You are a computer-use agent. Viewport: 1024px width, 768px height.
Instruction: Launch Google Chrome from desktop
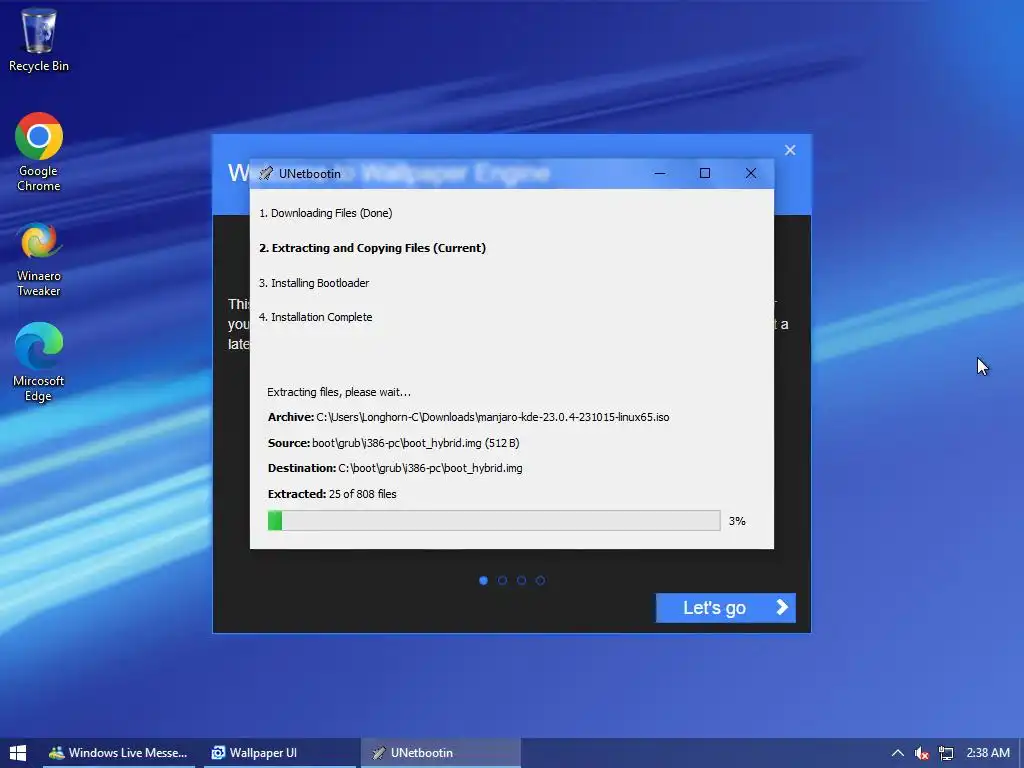tap(39, 152)
